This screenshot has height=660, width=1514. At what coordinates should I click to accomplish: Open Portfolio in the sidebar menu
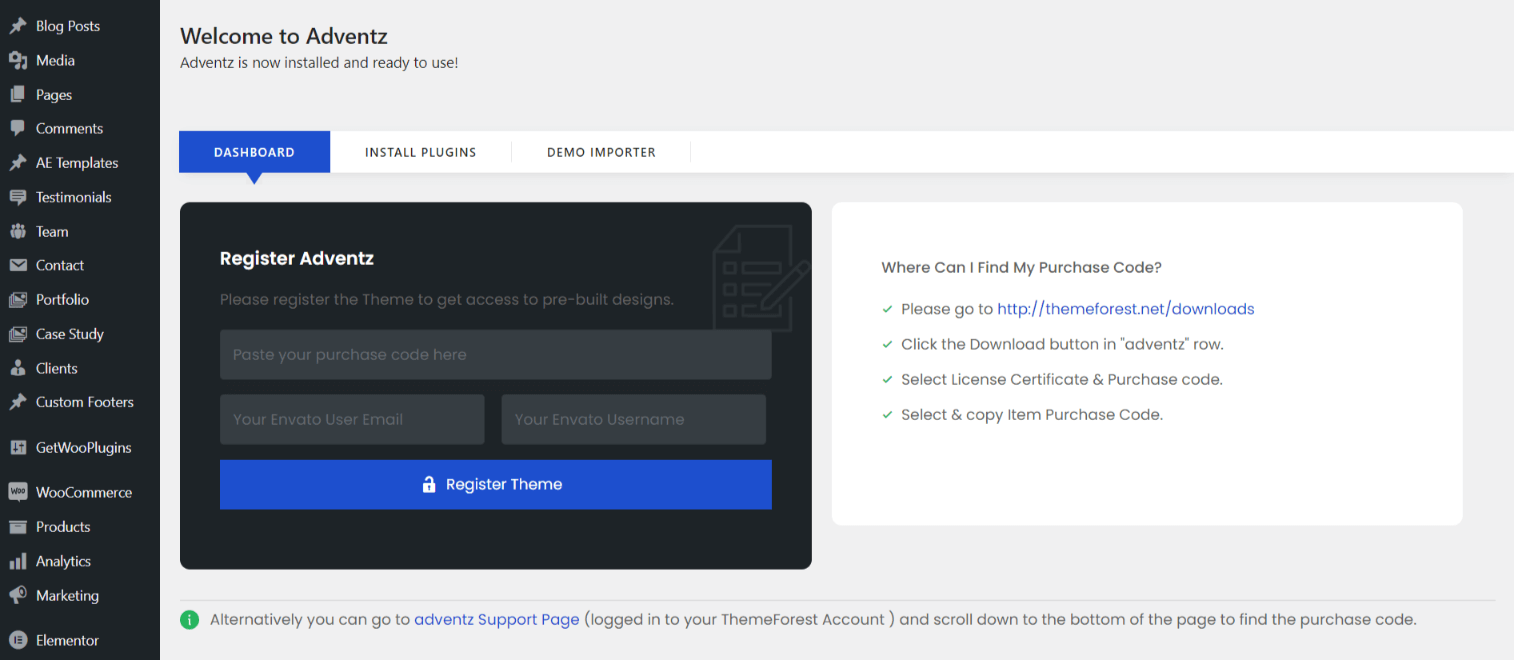click(x=62, y=300)
